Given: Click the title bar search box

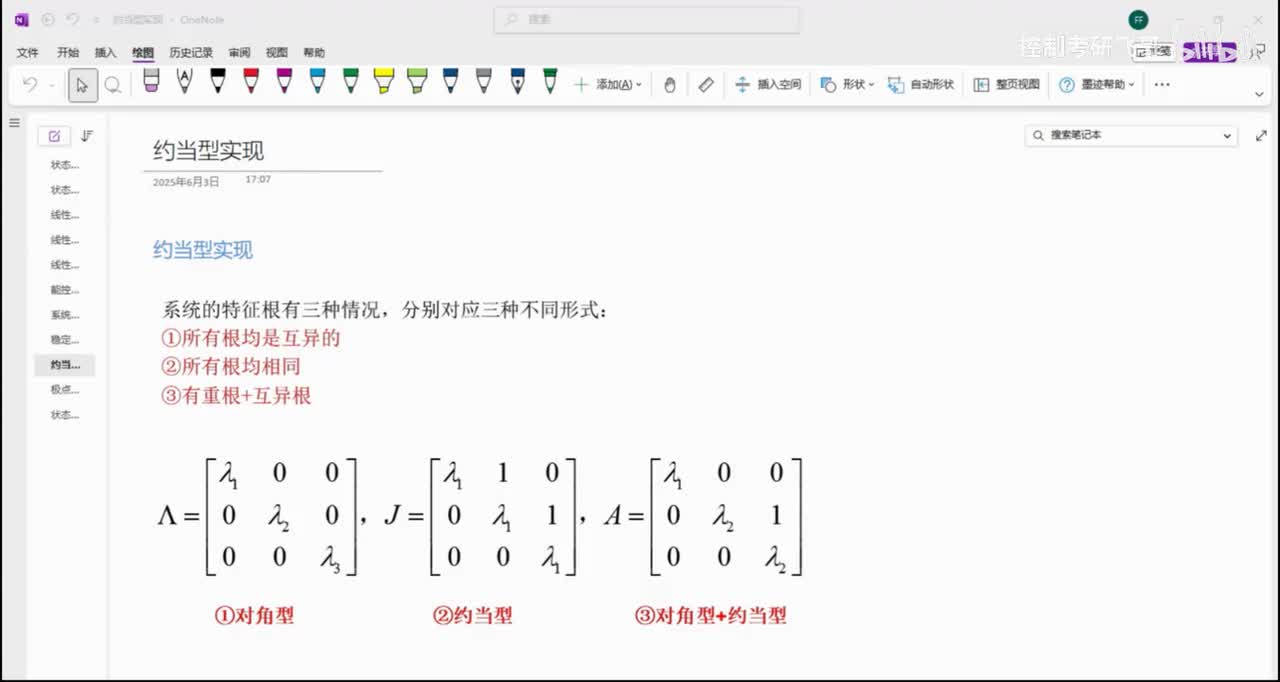Looking at the screenshot, I should click(x=647, y=20).
